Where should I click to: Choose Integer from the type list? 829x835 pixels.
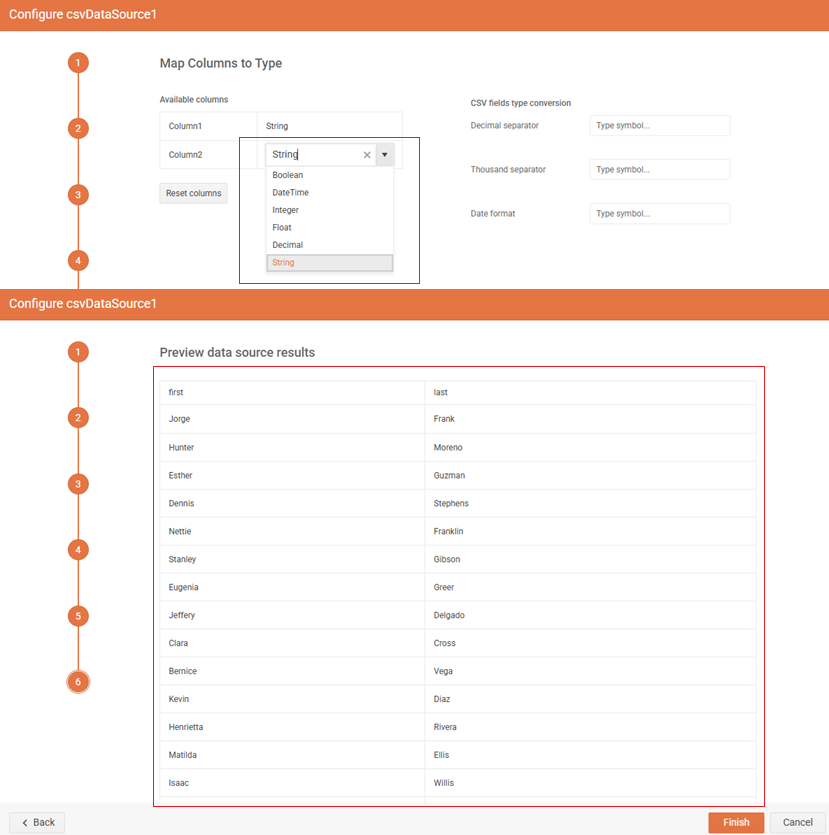point(330,210)
